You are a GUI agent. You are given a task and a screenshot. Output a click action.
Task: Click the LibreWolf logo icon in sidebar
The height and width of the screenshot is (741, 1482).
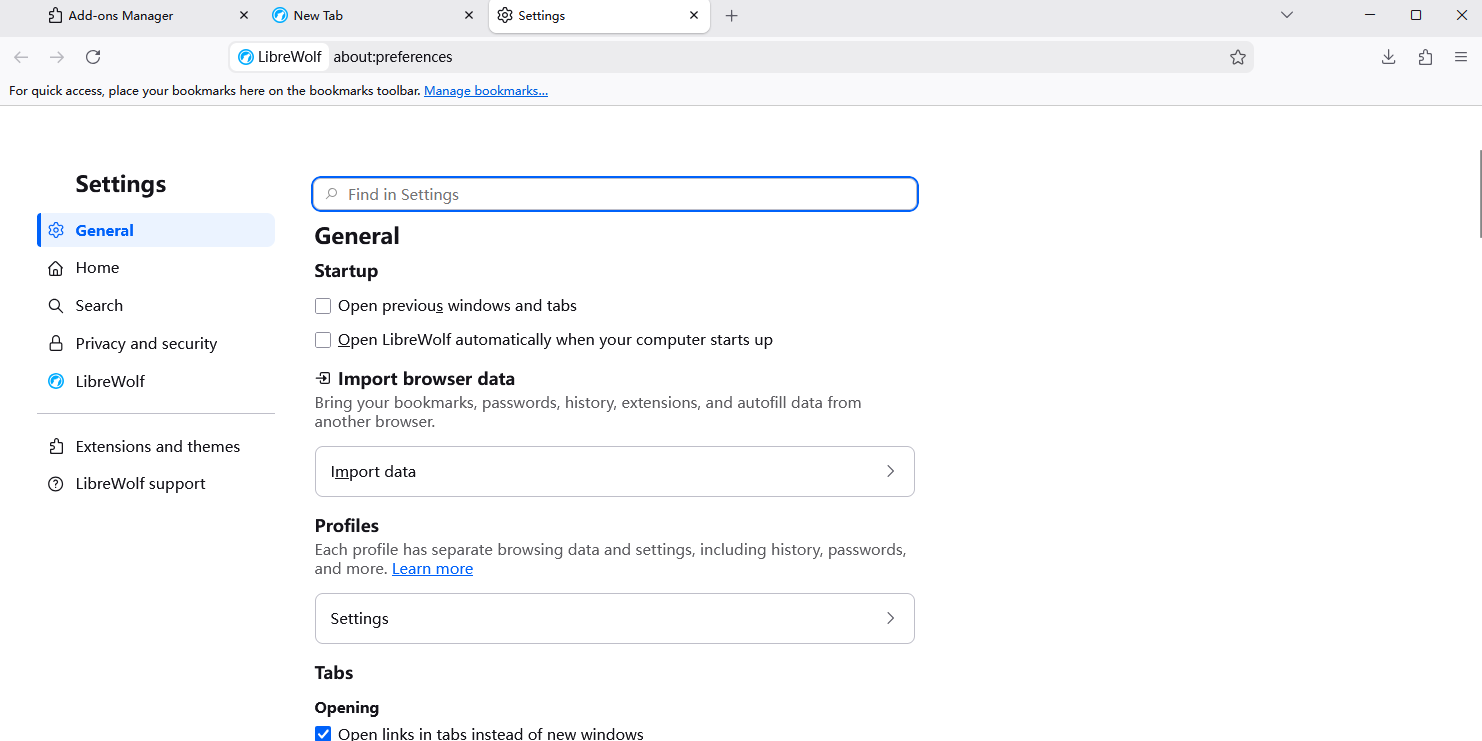(56, 382)
